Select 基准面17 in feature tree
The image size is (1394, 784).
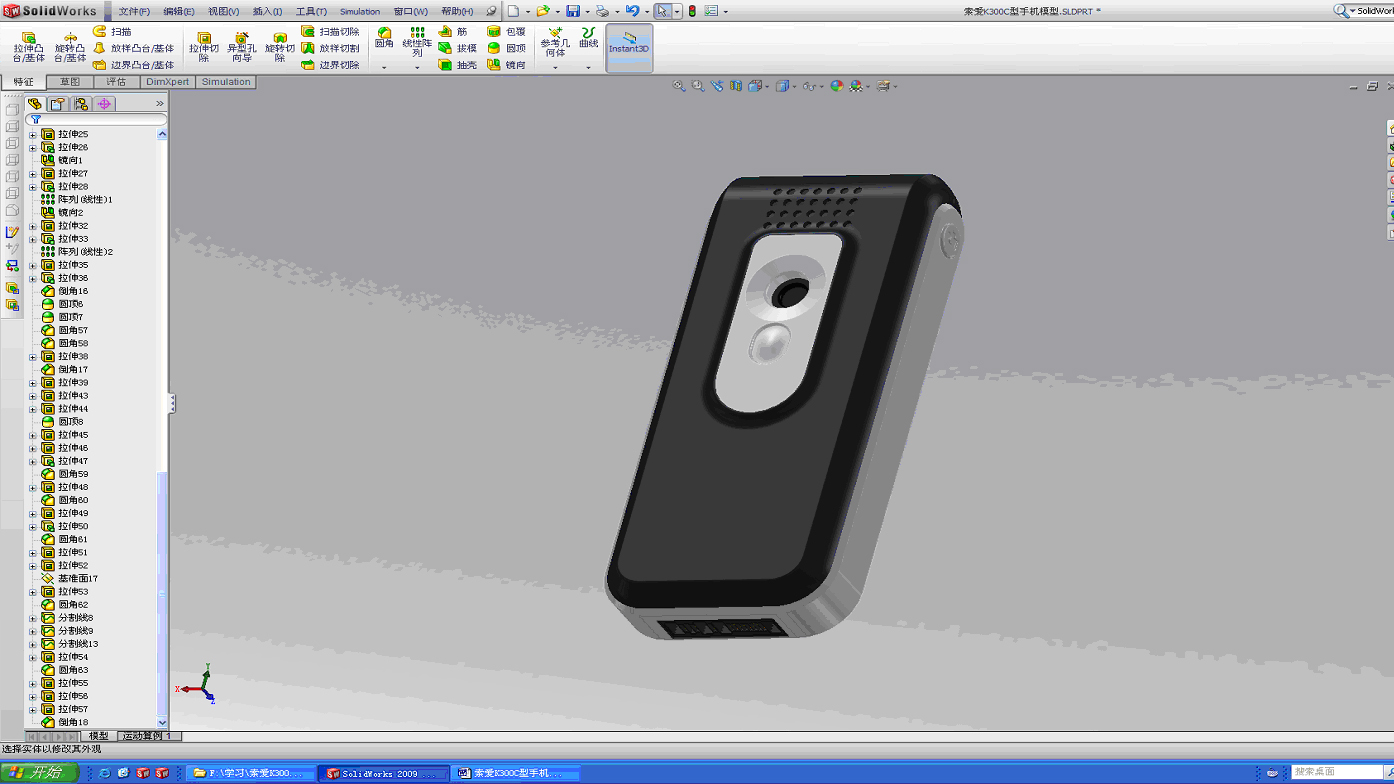pos(70,579)
